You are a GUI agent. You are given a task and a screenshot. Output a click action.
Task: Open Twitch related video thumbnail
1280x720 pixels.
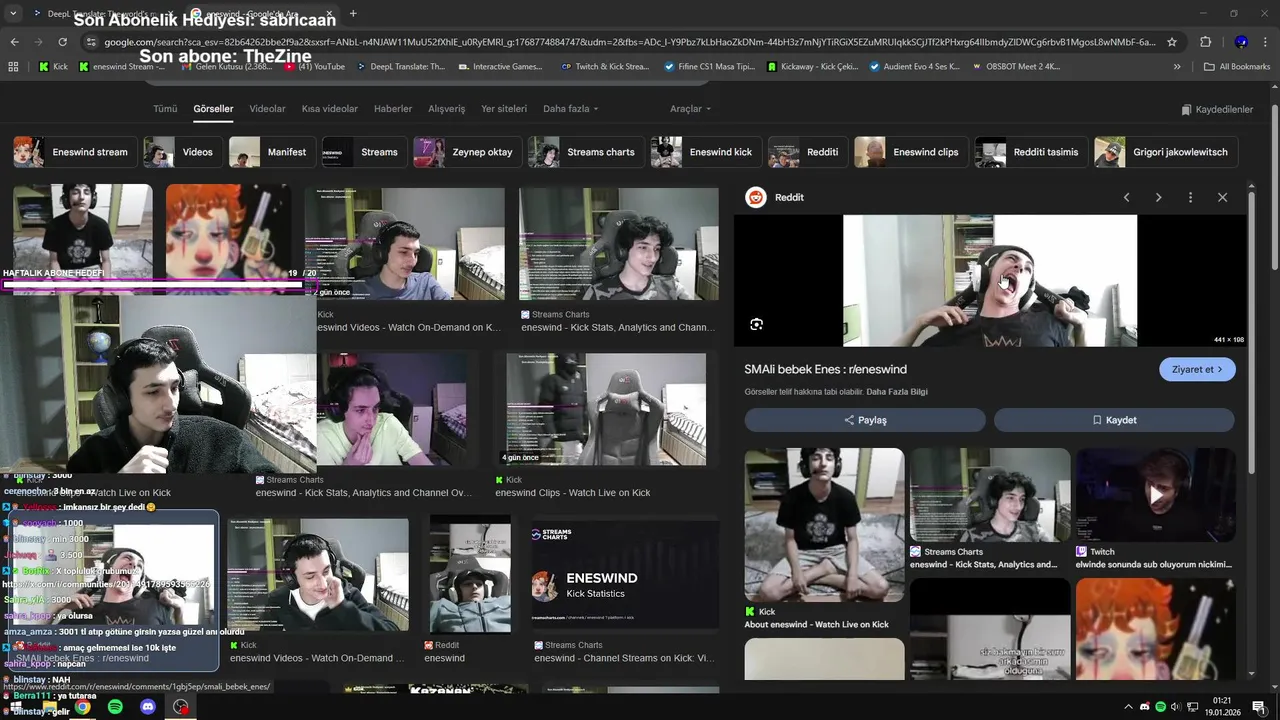[1155, 494]
